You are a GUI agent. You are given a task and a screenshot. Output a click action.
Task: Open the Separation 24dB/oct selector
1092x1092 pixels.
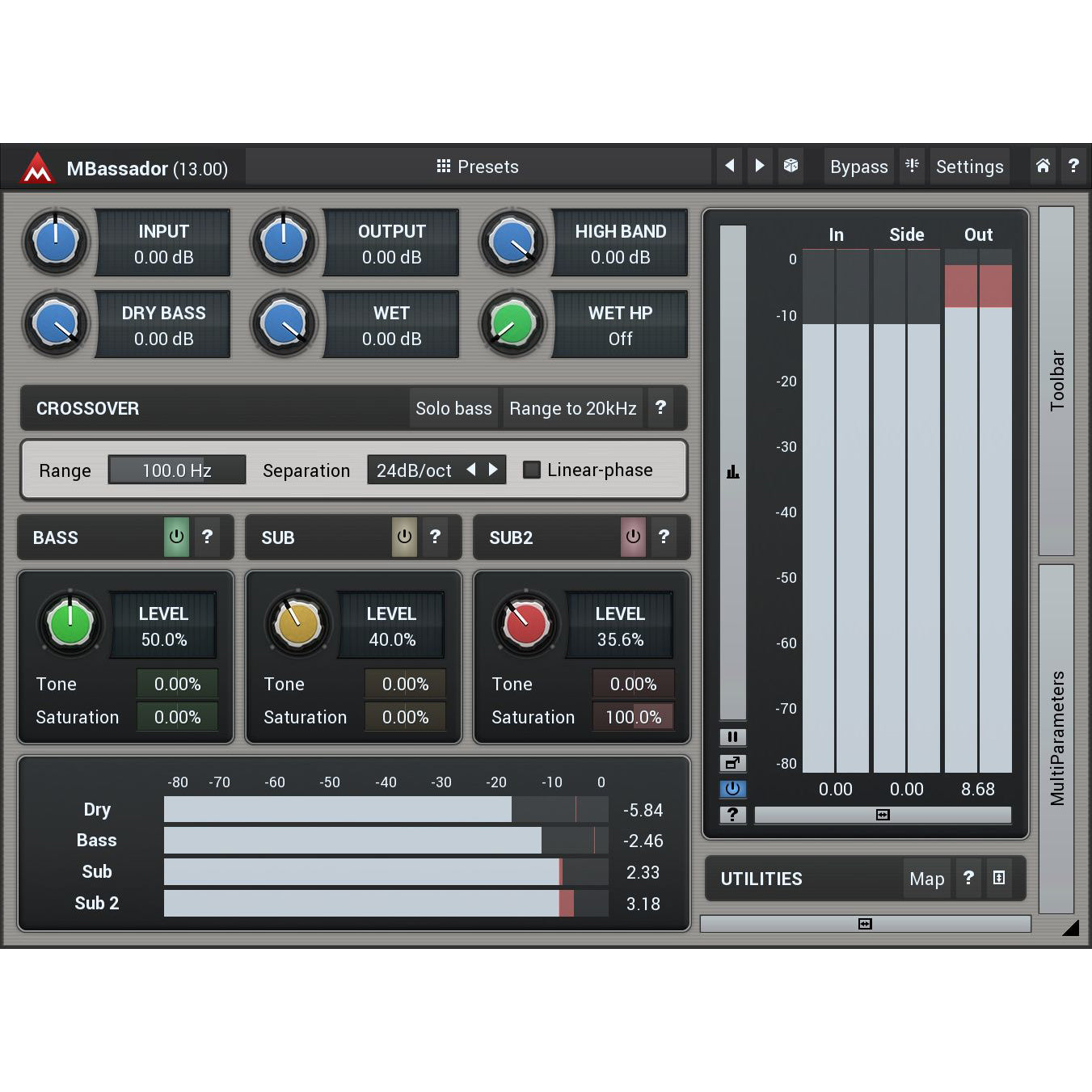tap(414, 470)
